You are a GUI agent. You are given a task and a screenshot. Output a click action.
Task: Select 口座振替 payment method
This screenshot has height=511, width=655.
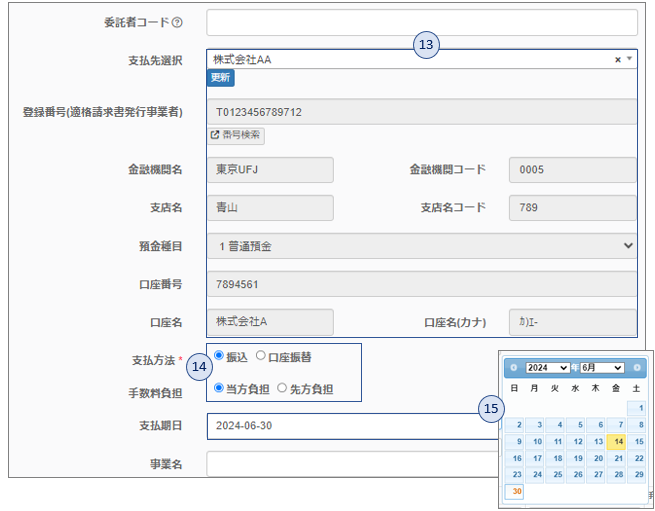pos(261,356)
